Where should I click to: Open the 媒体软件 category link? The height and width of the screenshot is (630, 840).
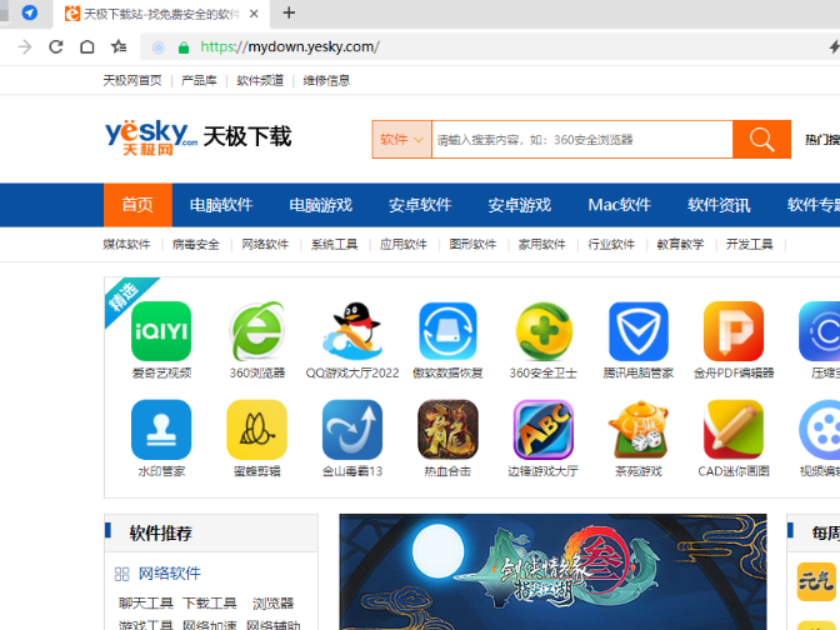(126, 244)
